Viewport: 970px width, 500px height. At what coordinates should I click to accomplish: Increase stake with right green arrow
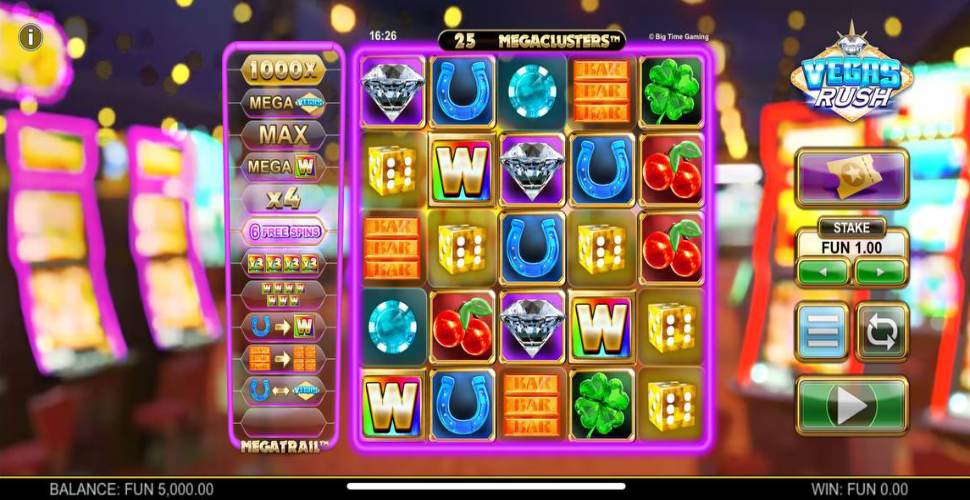(x=881, y=273)
